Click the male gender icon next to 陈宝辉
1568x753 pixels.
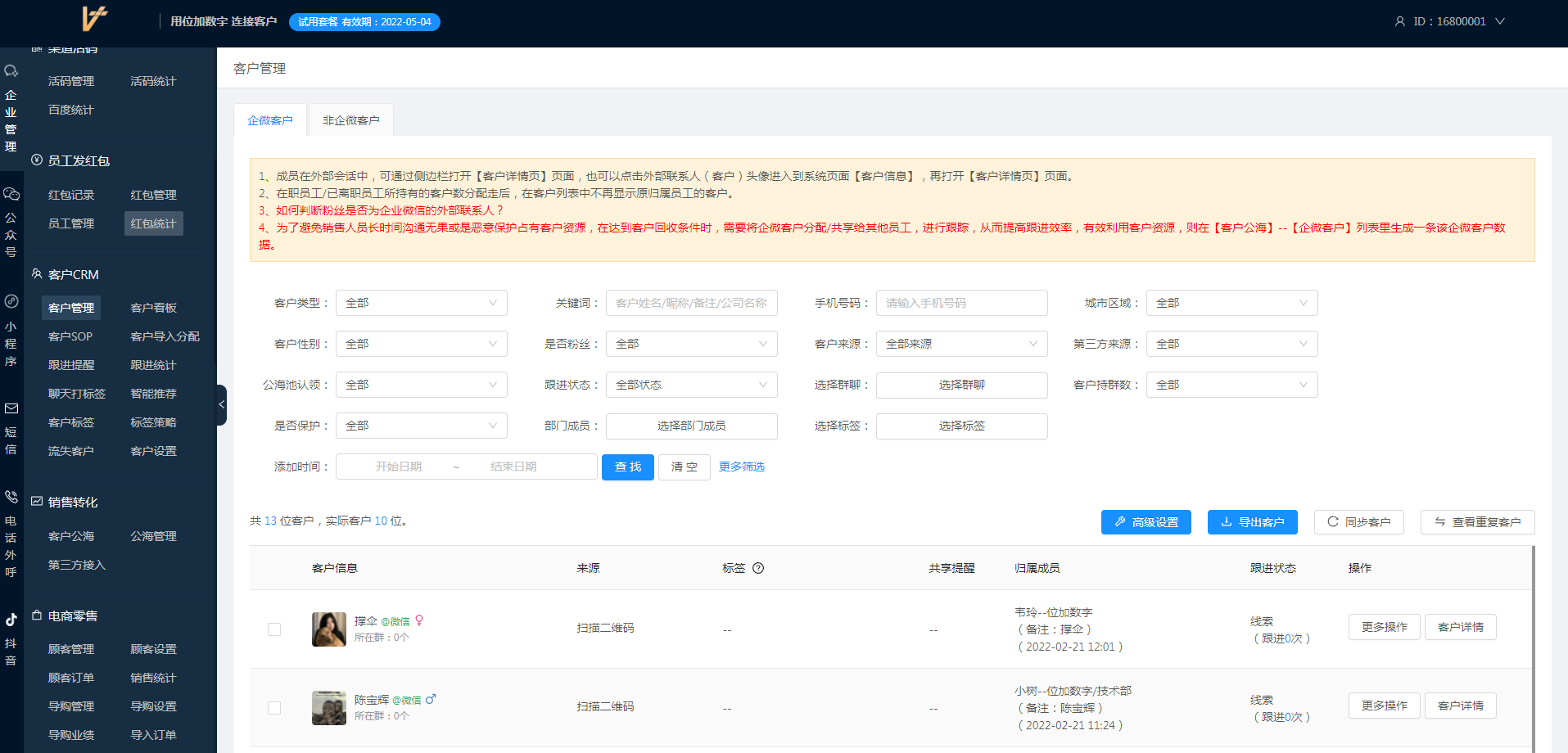point(431,699)
